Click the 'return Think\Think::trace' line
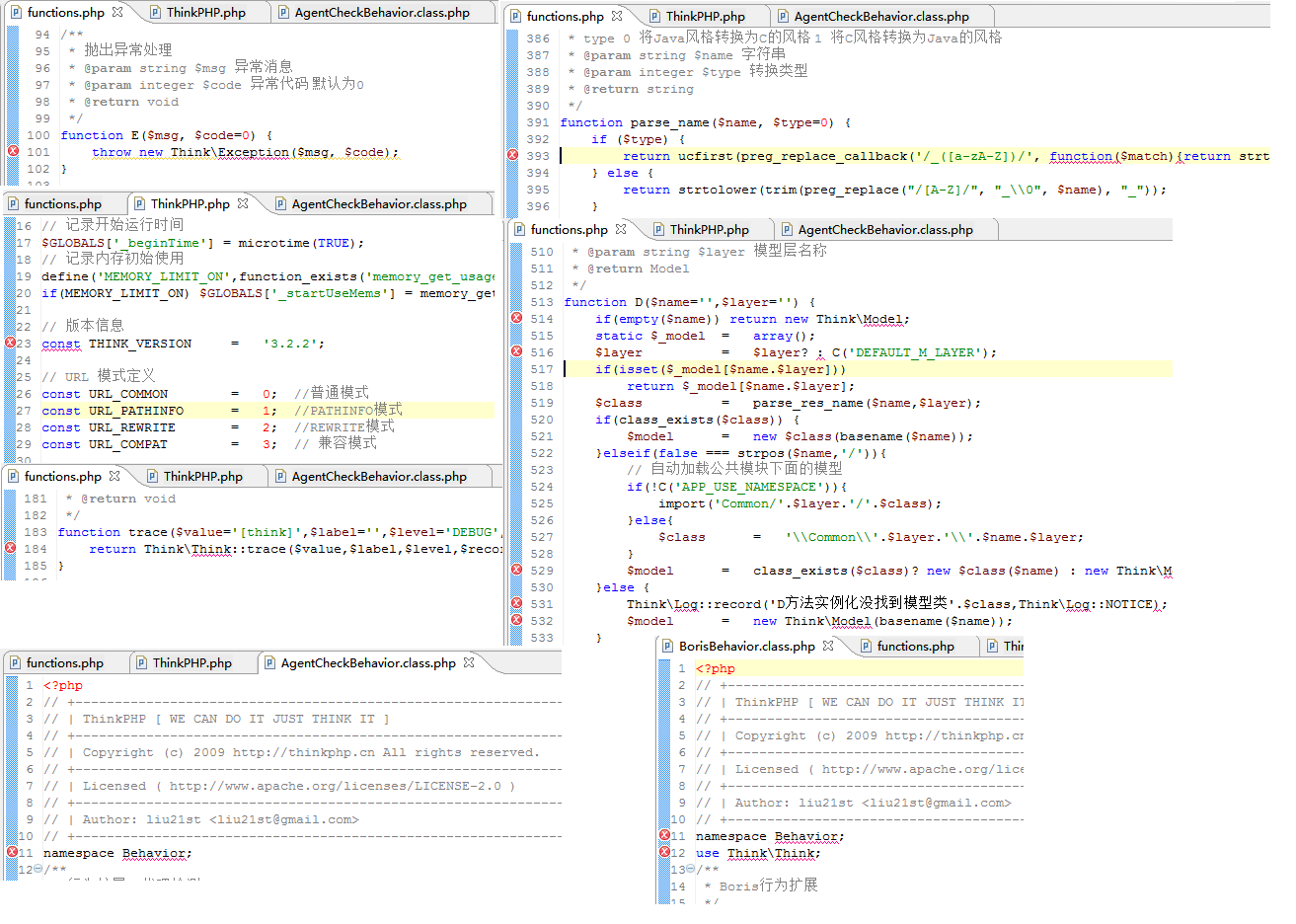1296x924 pixels. [295, 549]
